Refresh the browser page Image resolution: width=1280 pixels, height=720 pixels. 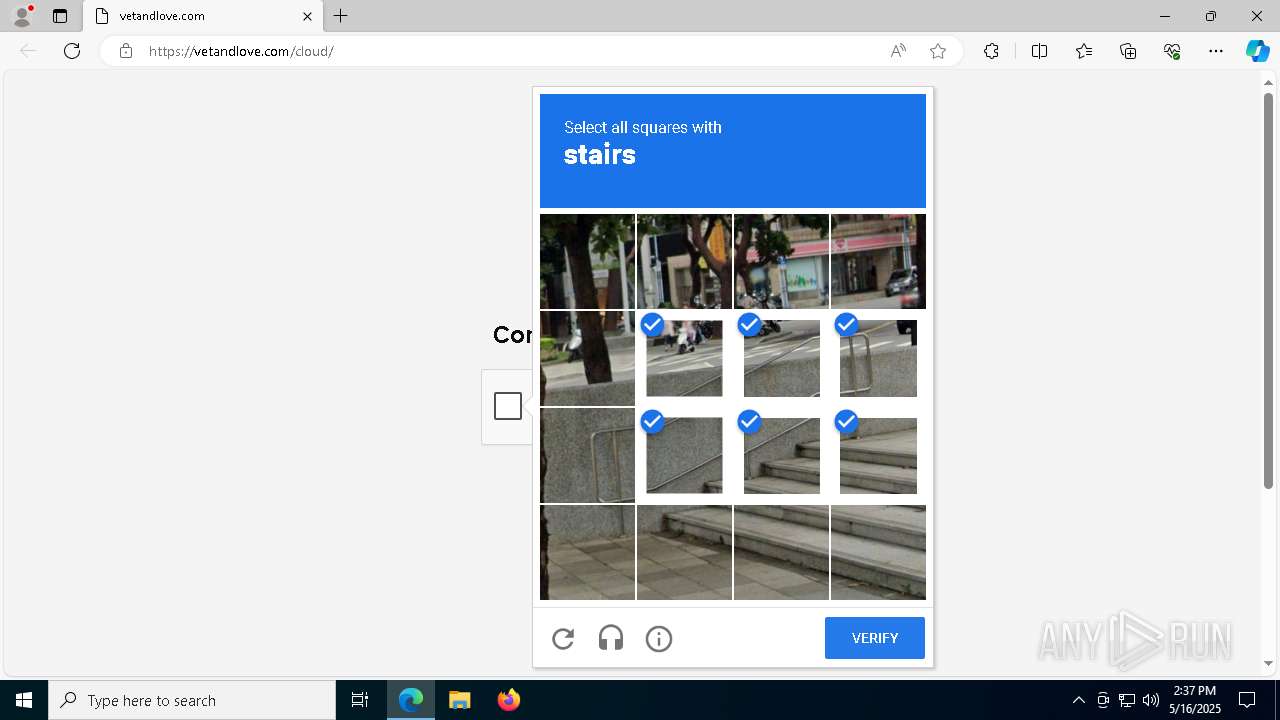click(72, 51)
